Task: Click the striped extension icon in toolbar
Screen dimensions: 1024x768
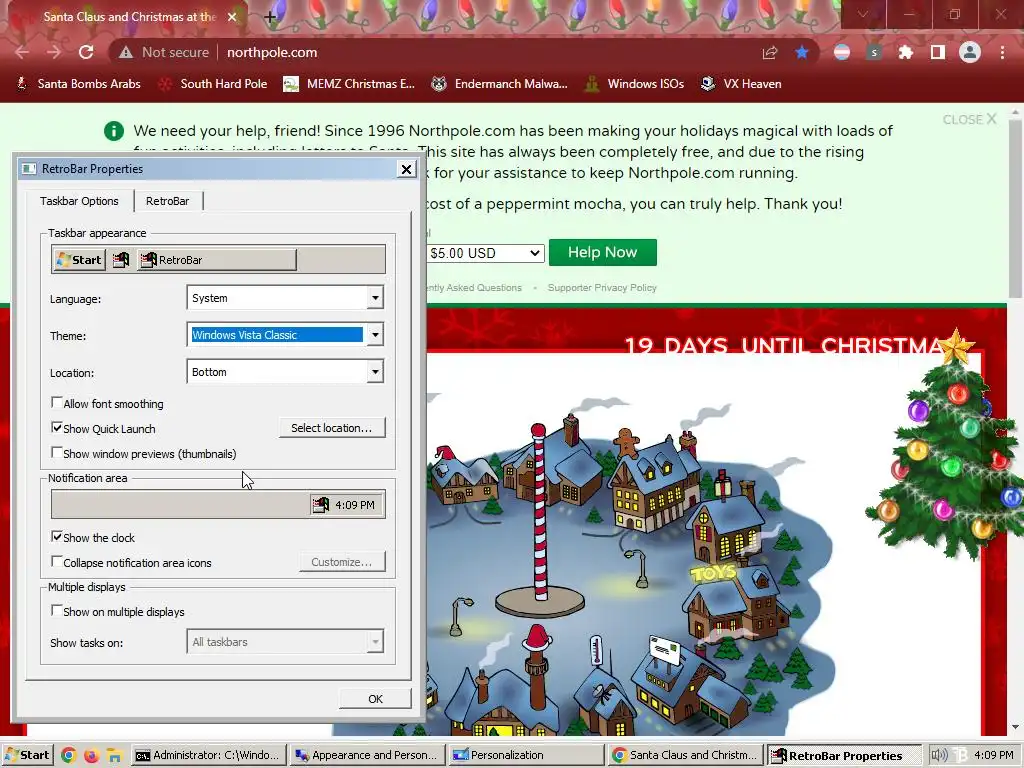Action: click(x=842, y=52)
